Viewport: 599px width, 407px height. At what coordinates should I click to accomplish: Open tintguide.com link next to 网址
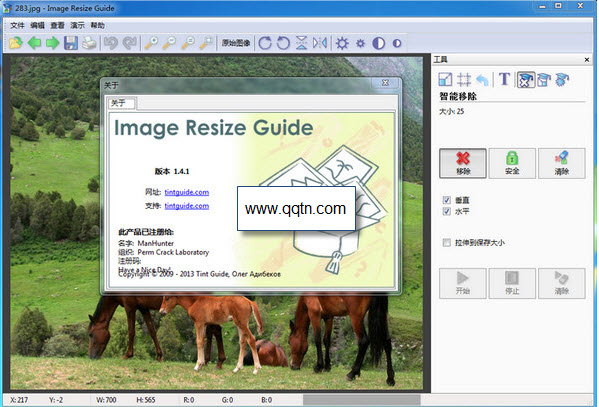point(187,192)
